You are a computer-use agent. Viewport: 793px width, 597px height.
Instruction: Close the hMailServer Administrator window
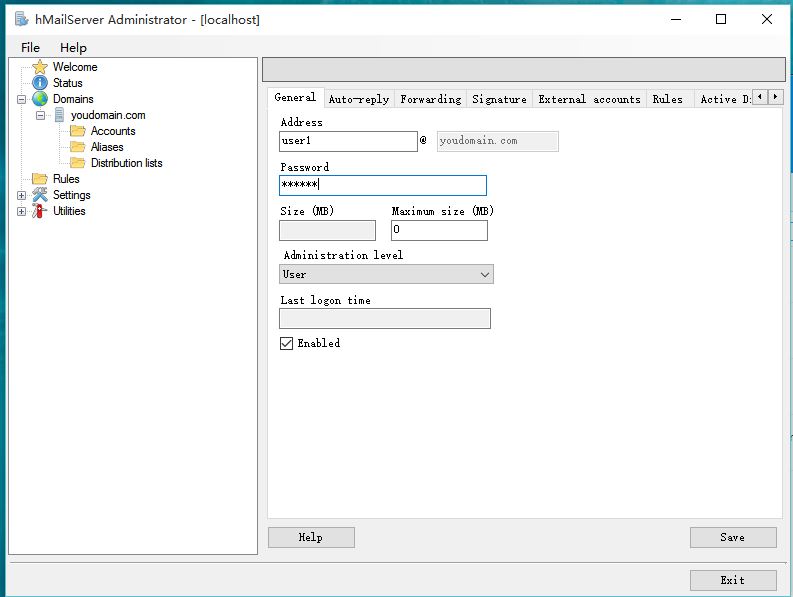767,19
